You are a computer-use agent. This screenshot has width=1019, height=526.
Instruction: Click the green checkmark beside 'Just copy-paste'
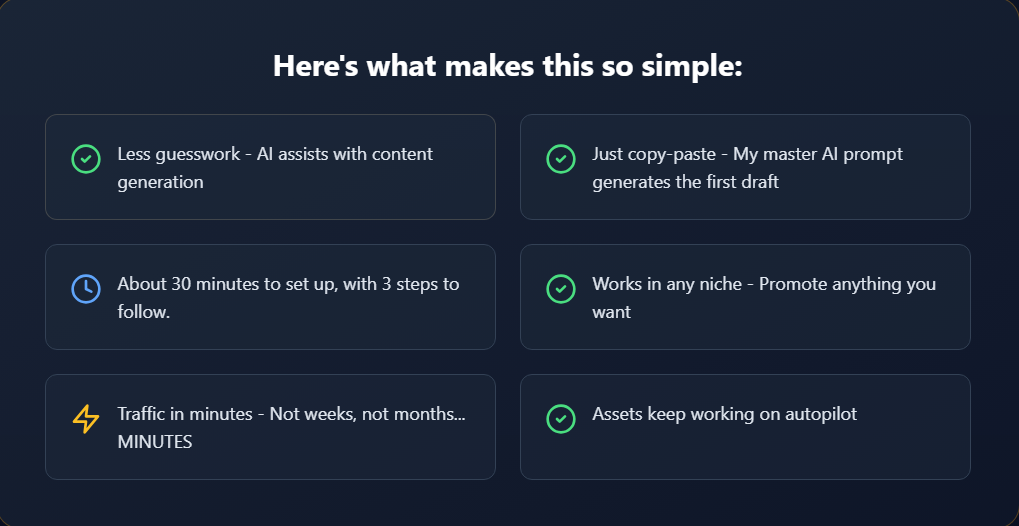tap(561, 158)
